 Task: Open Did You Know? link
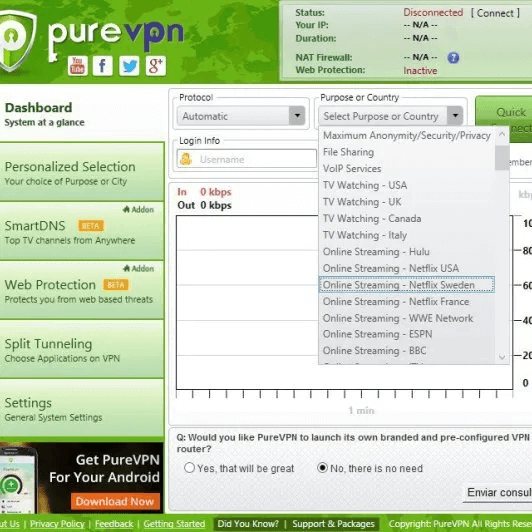tap(248, 524)
